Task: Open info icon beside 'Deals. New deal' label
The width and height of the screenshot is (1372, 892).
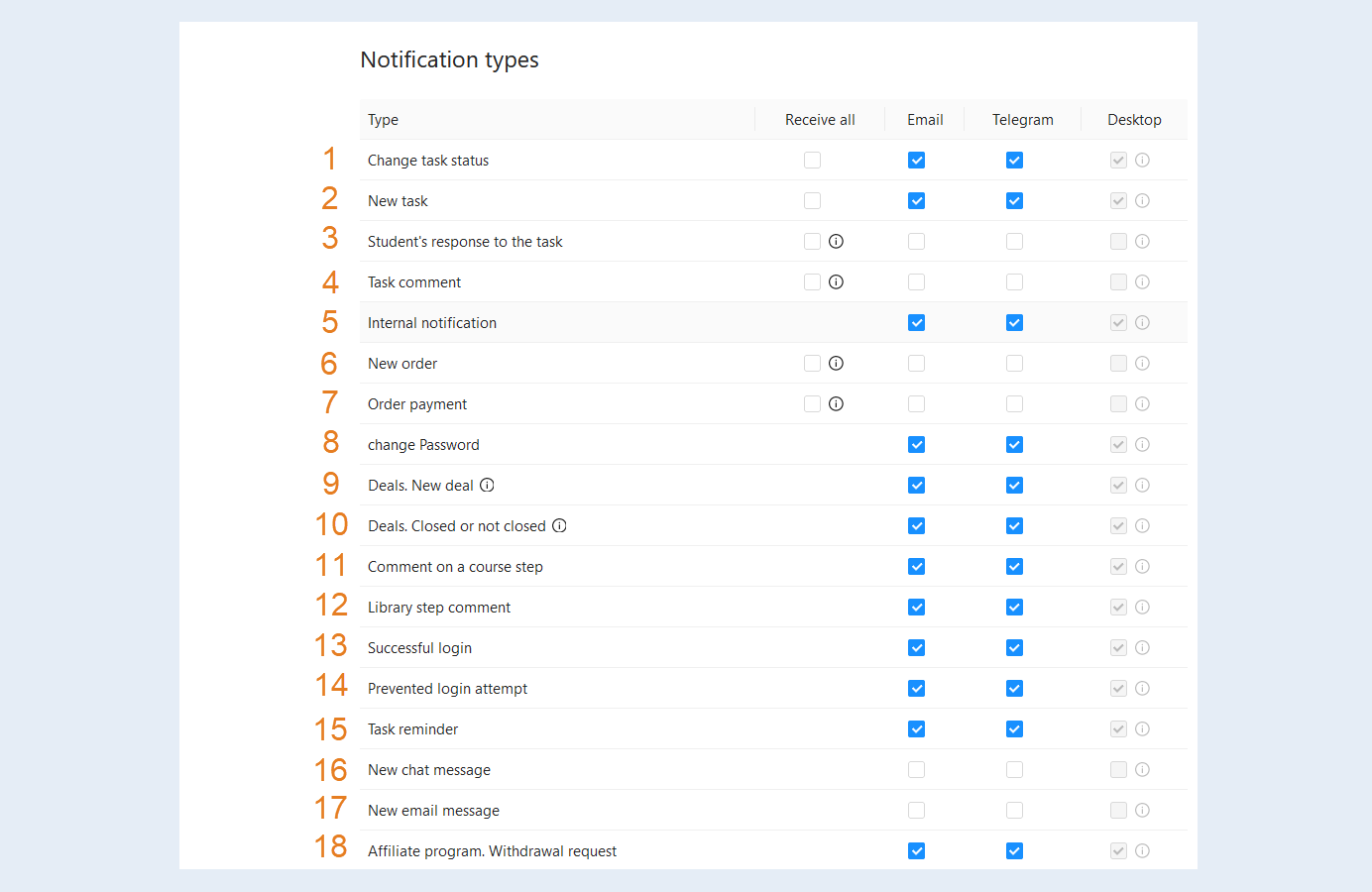Action: (487, 485)
